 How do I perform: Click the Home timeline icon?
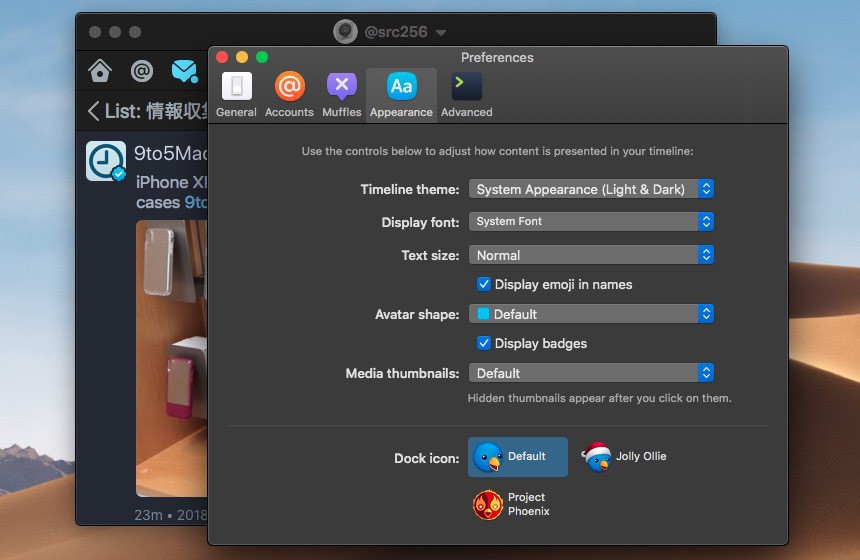[x=100, y=71]
